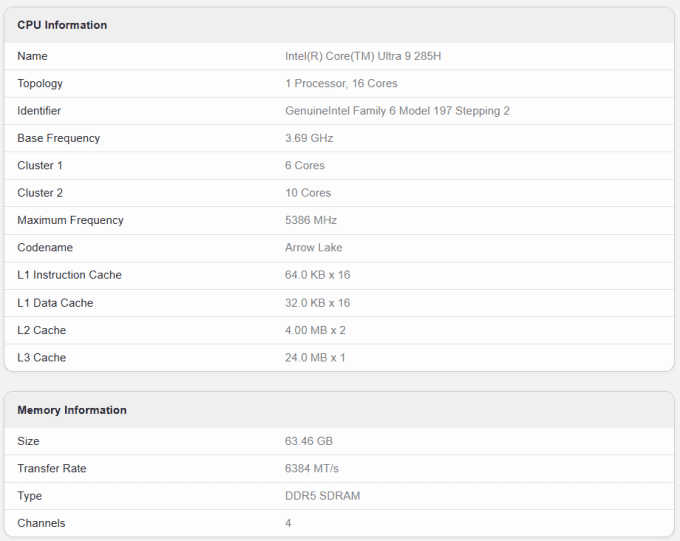680x541 pixels.
Task: Click the Cluster 1 row label
Action: pyautogui.click(x=40, y=166)
